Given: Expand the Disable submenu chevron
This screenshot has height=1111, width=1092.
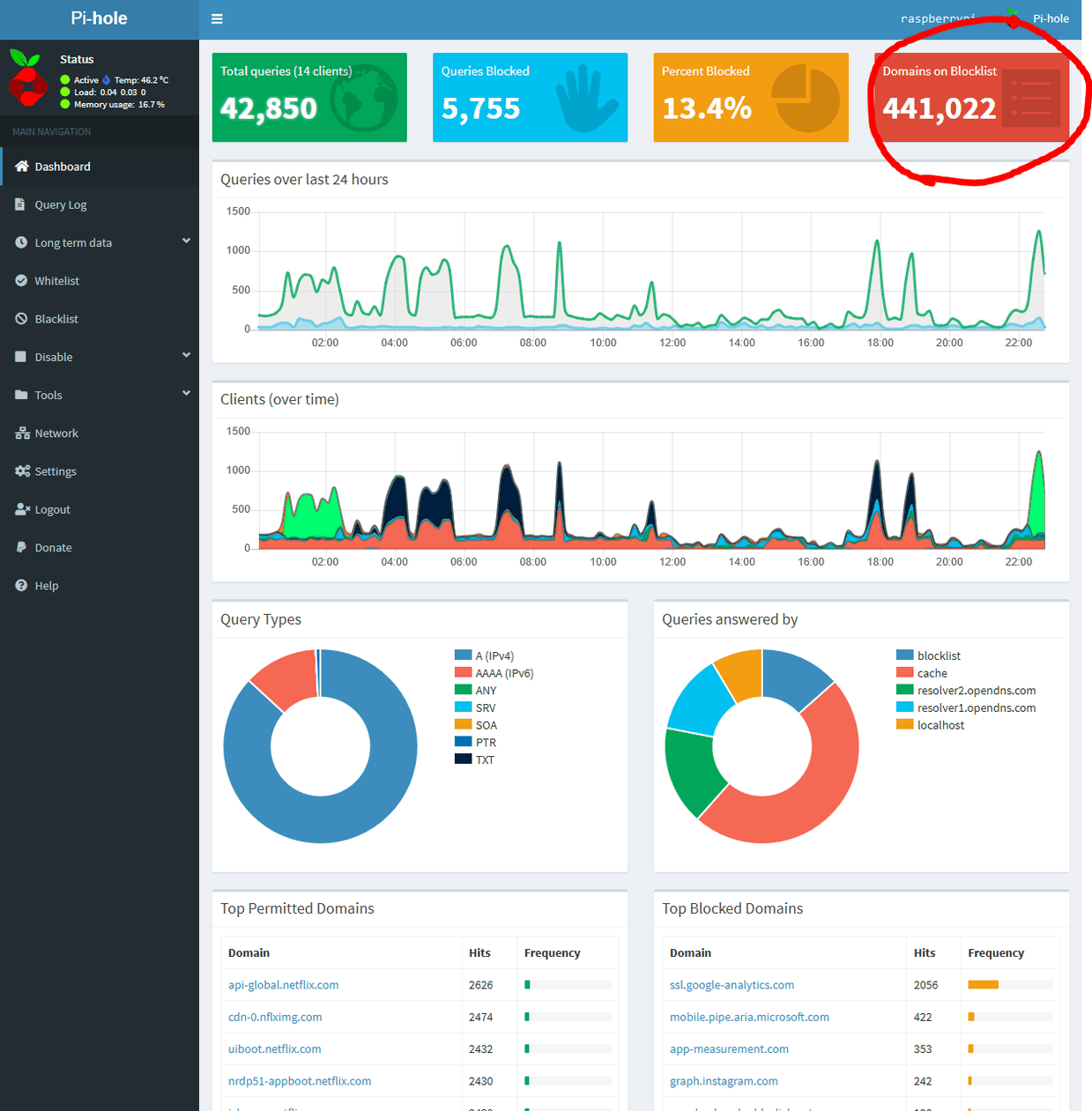Looking at the screenshot, I should (186, 355).
